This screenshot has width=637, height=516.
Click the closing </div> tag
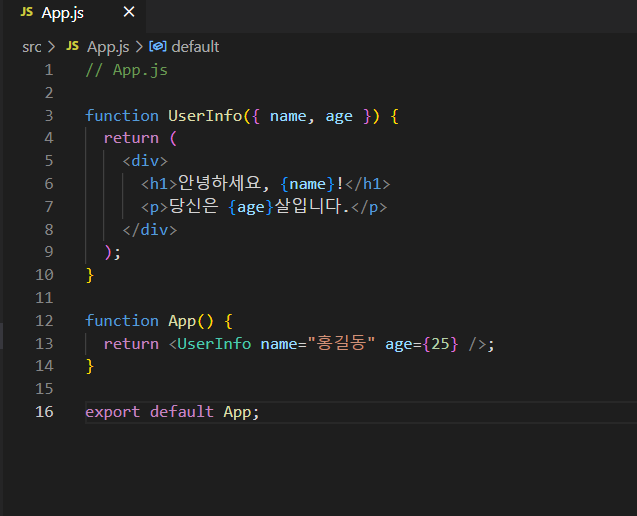click(x=150, y=230)
